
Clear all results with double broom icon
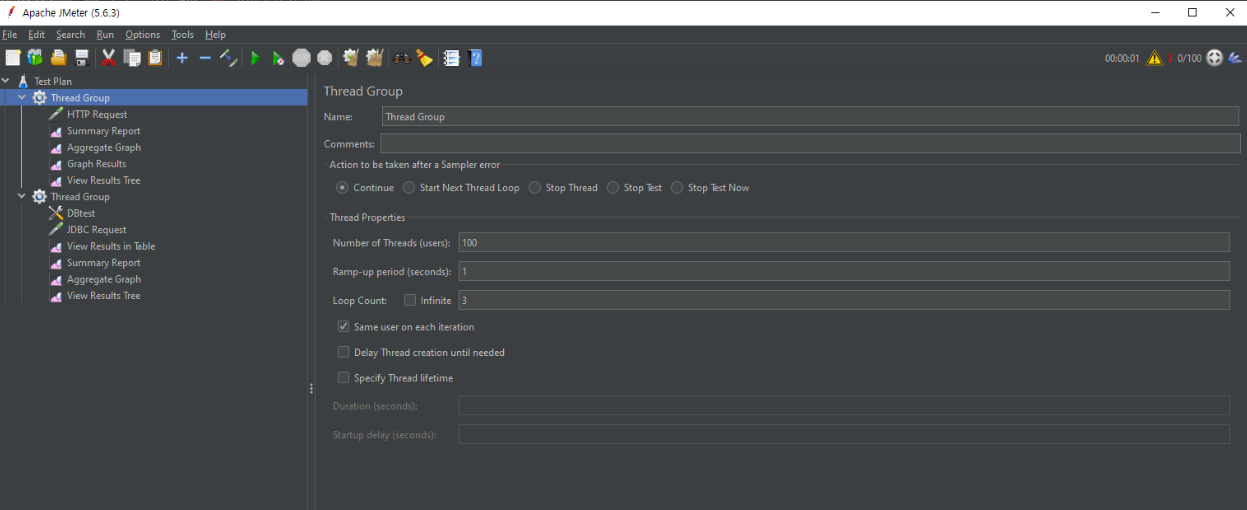[x=375, y=58]
